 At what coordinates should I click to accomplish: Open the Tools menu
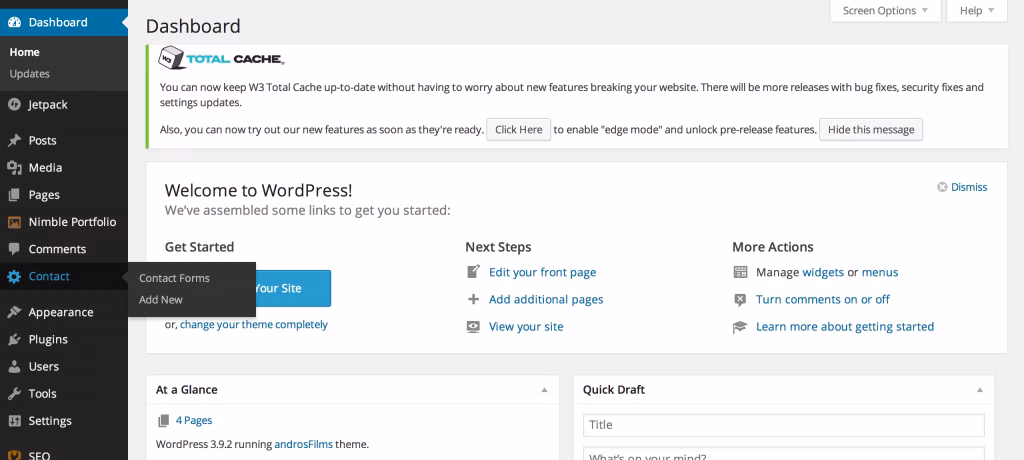(64, 393)
